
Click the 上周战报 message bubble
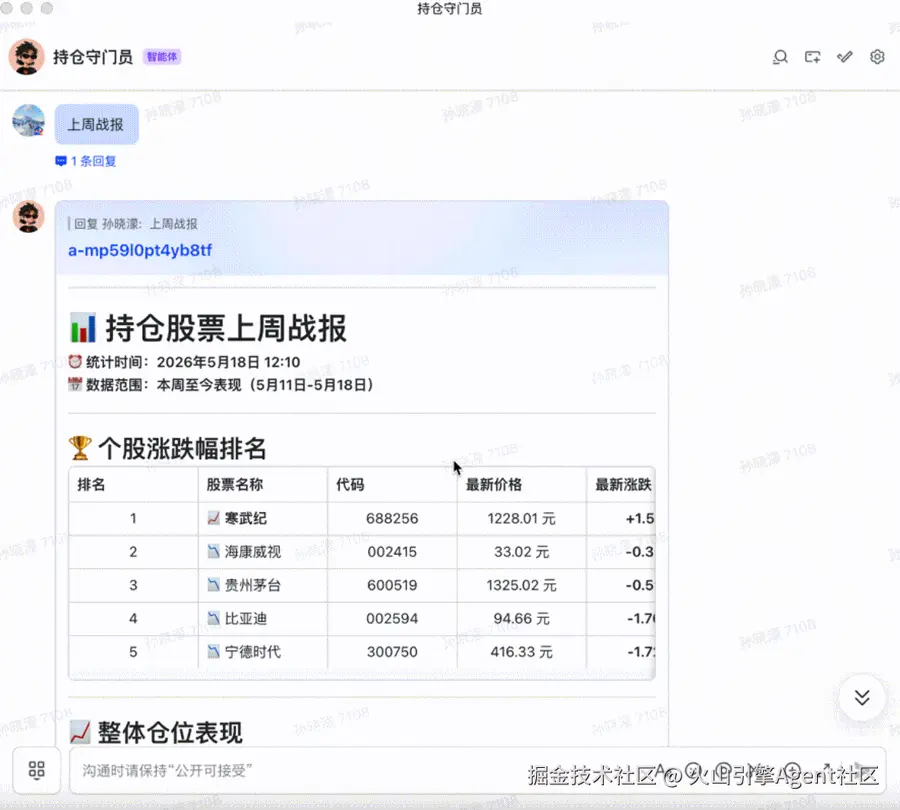(x=96, y=125)
